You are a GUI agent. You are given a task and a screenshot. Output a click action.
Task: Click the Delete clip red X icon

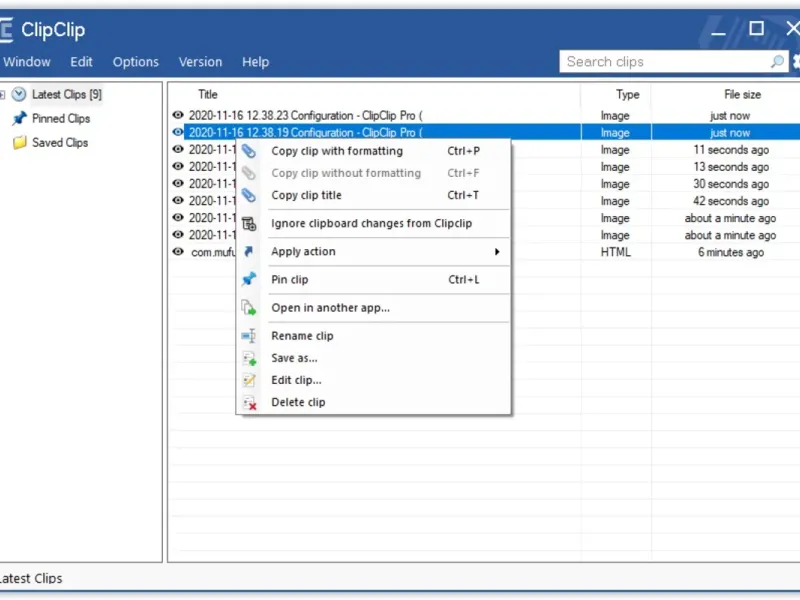coord(249,403)
